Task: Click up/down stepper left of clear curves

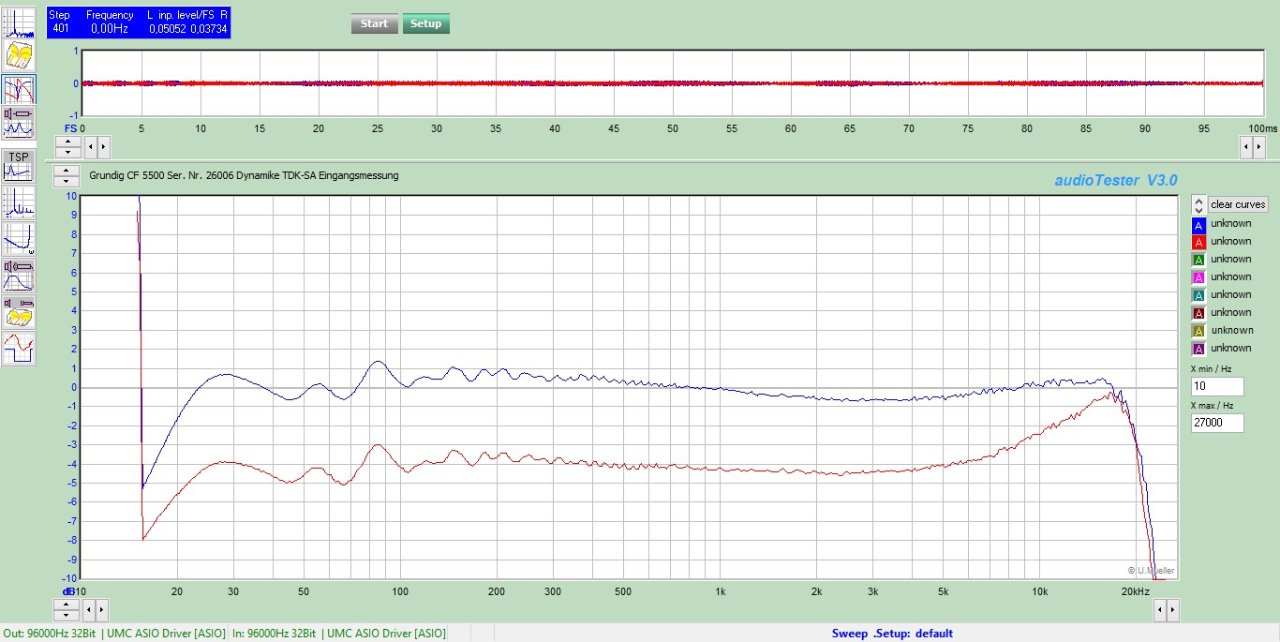Action: point(1198,204)
